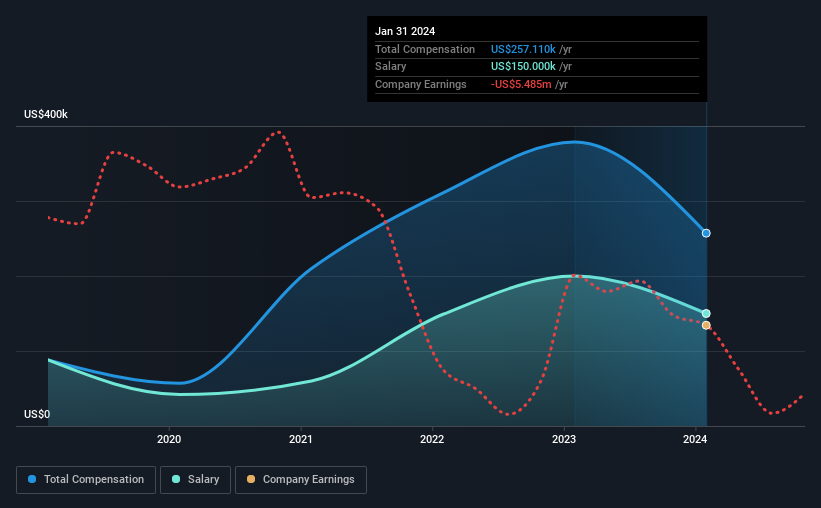Select the 2020 x-axis label
Viewport: 821px width, 508px height.
tap(169, 439)
